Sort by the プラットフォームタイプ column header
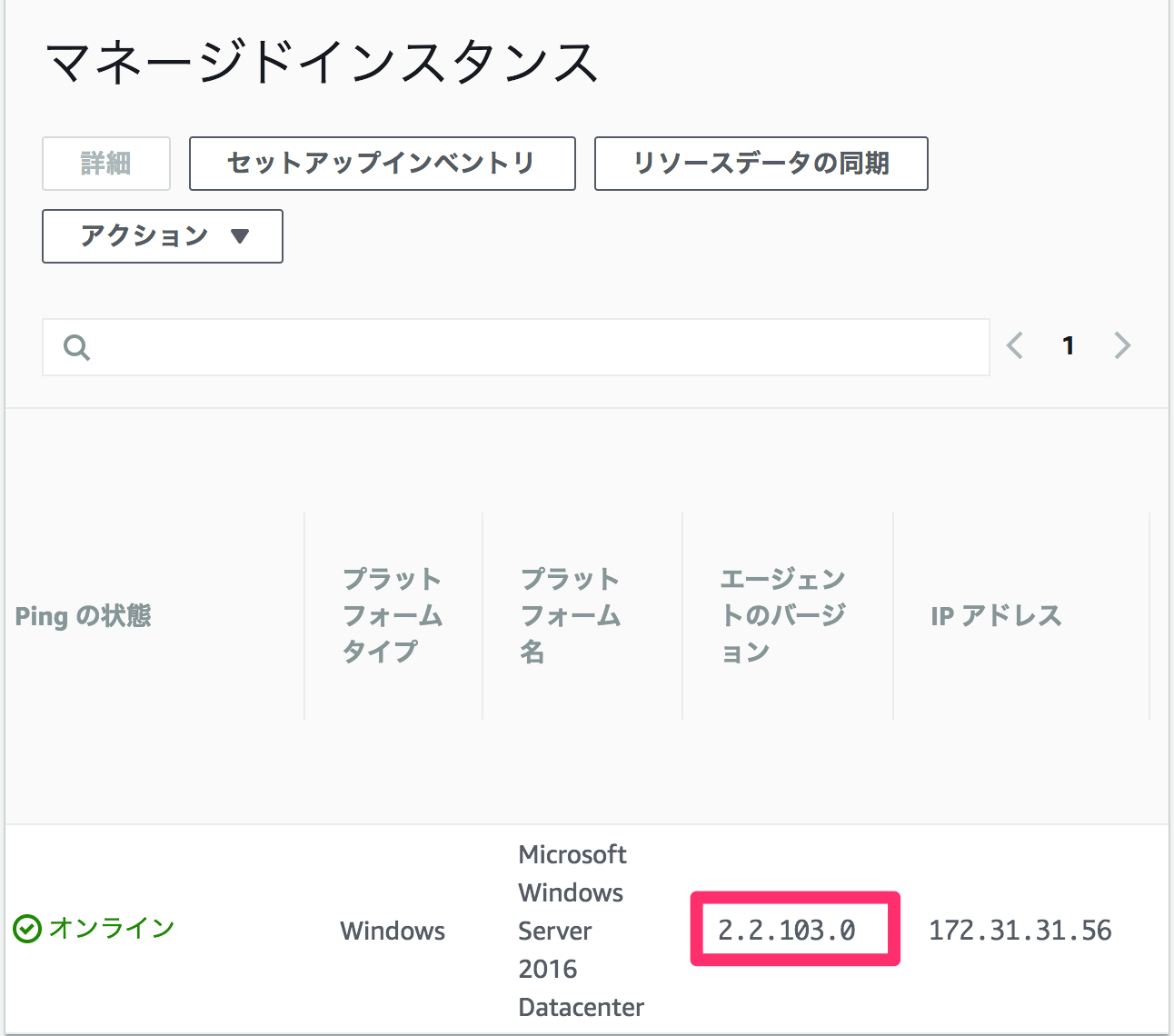This screenshot has height=1036, width=1174. click(393, 615)
